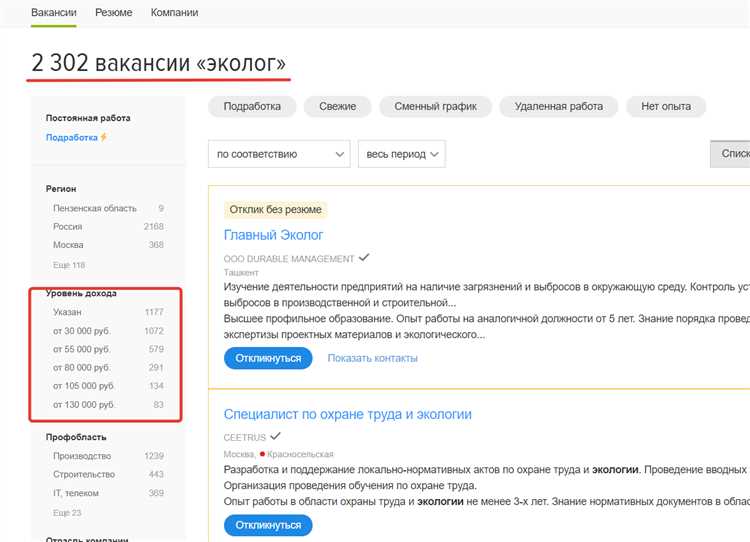Viewport: 750px width, 542px height.
Task: Click Показать контакты link
Action: click(373, 358)
